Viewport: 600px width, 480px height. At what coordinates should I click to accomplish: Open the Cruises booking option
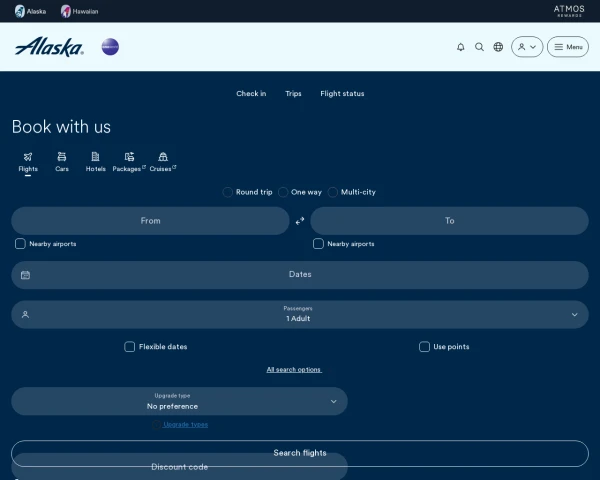pos(163,162)
